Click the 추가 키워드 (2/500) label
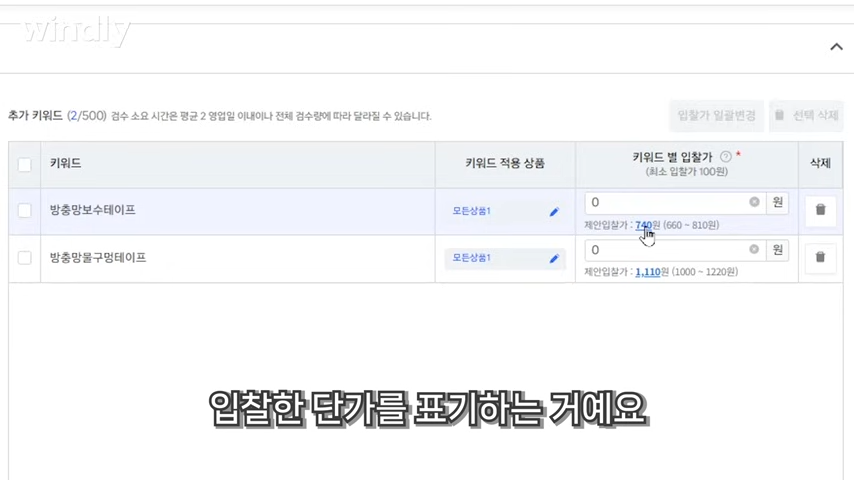The image size is (854, 480). [x=57, y=116]
